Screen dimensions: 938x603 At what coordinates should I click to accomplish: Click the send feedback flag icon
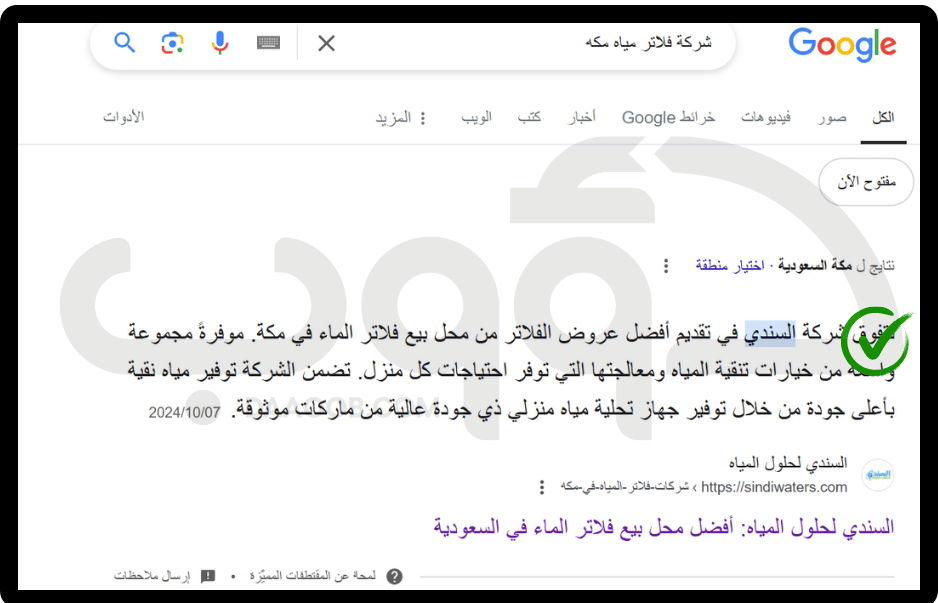tap(208, 576)
